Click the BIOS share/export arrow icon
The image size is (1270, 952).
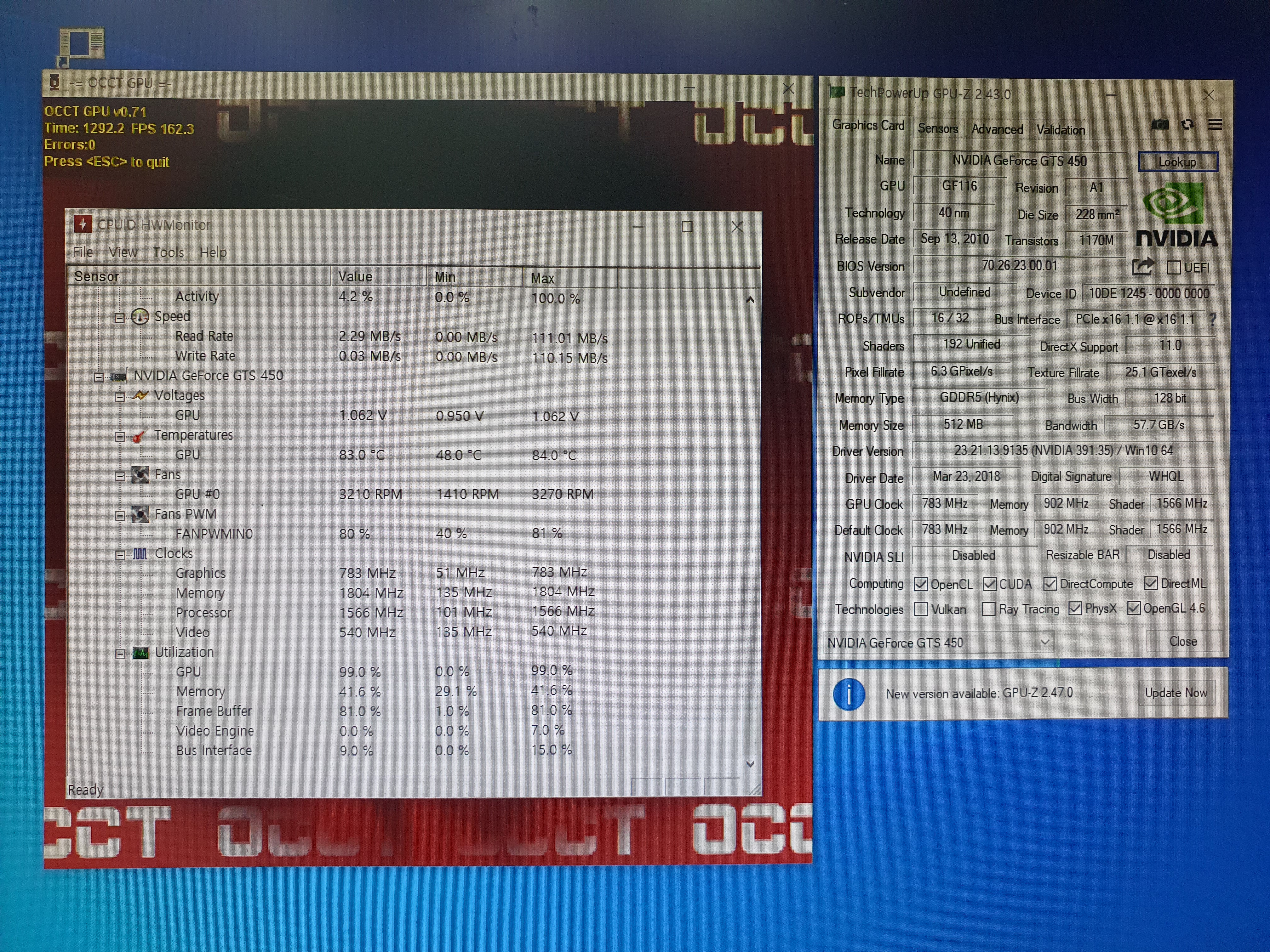[x=1142, y=266]
